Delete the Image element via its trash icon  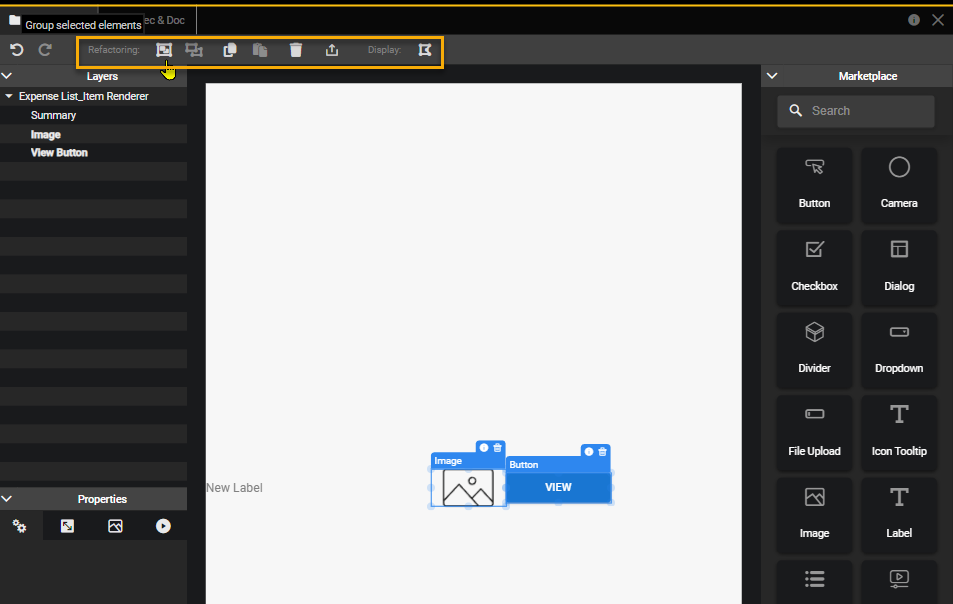pyautogui.click(x=498, y=448)
